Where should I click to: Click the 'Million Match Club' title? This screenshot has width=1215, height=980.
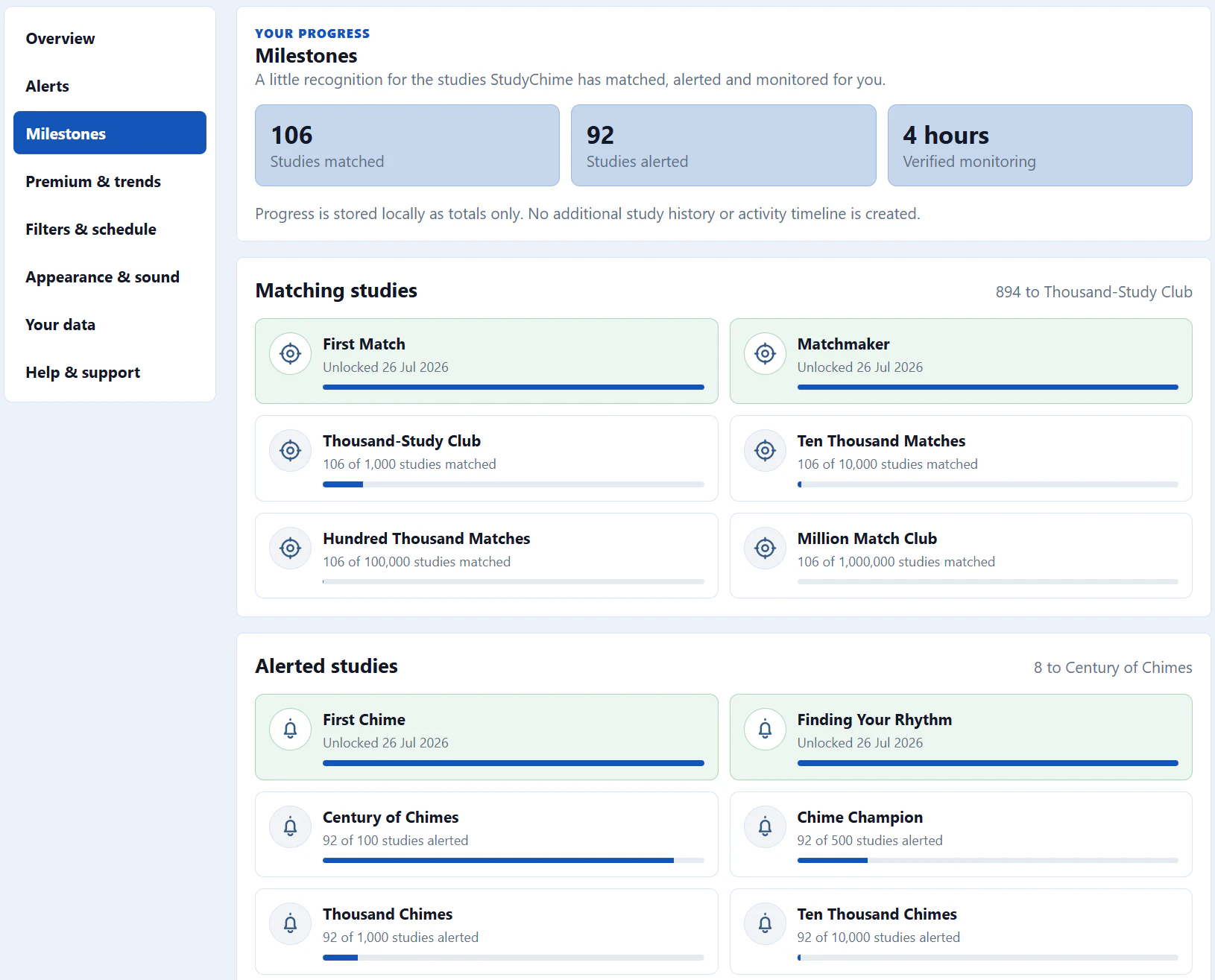coord(867,538)
